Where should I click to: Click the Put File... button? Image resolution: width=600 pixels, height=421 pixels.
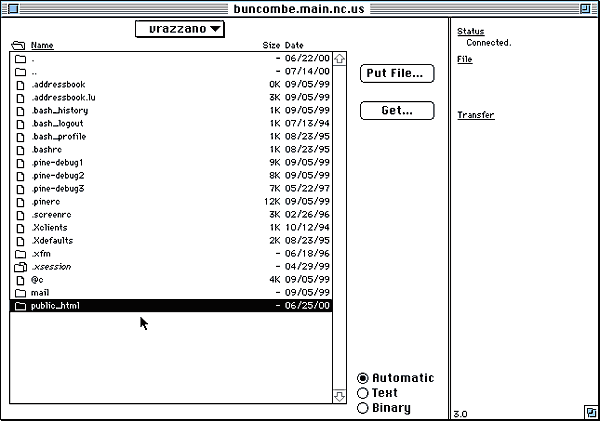397,73
